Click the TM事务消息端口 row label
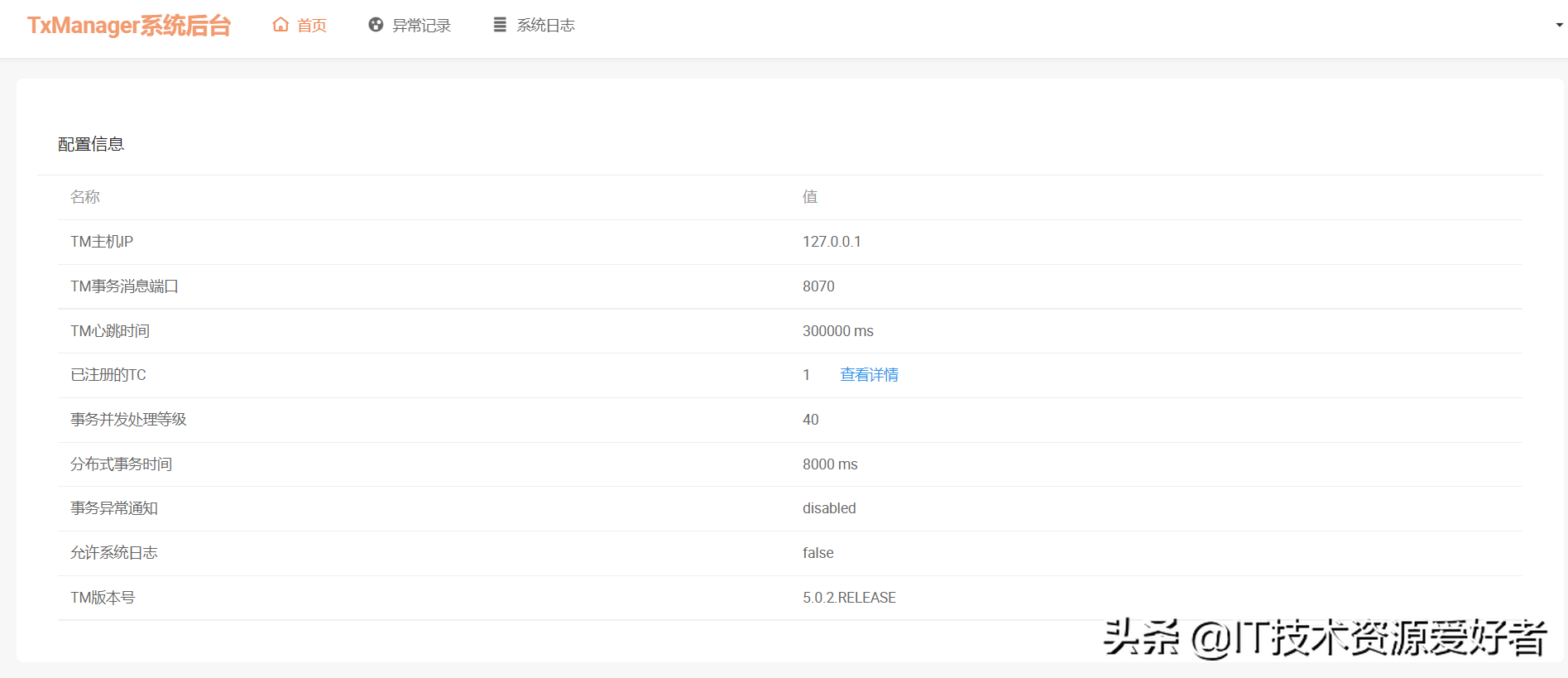The height and width of the screenshot is (678, 1568). coord(124,286)
